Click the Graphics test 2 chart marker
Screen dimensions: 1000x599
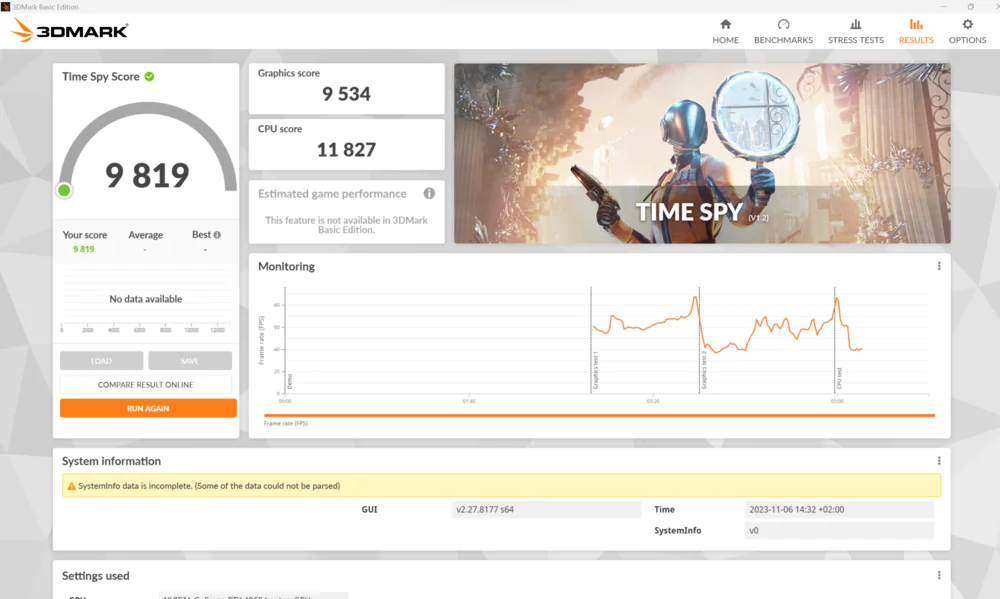[x=703, y=370]
